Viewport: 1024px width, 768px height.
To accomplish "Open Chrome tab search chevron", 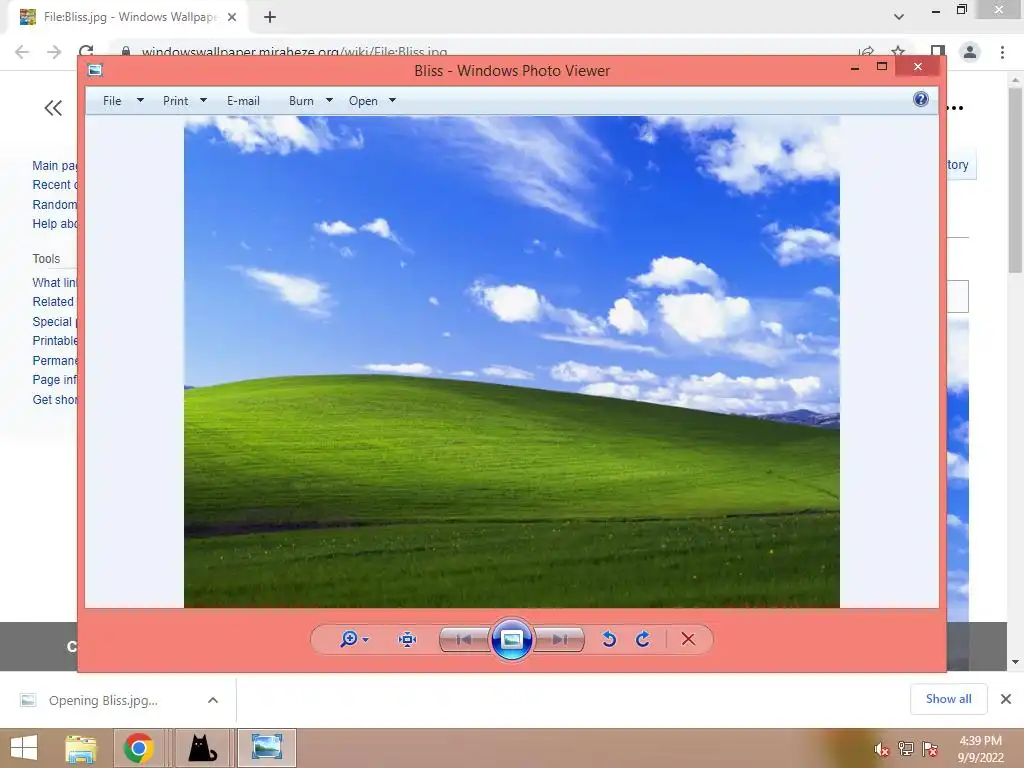I will click(899, 17).
